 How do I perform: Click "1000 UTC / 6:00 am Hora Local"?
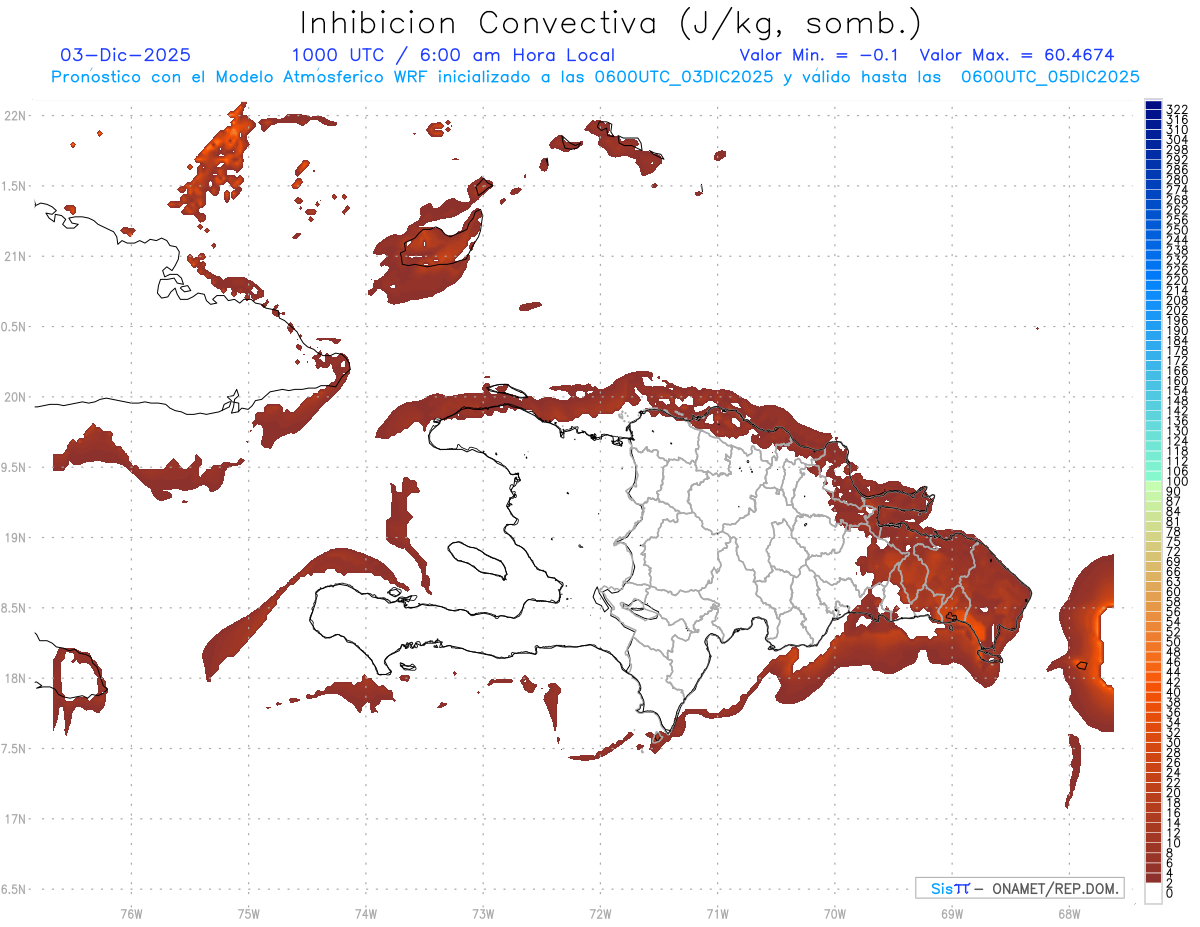[x=453, y=56]
